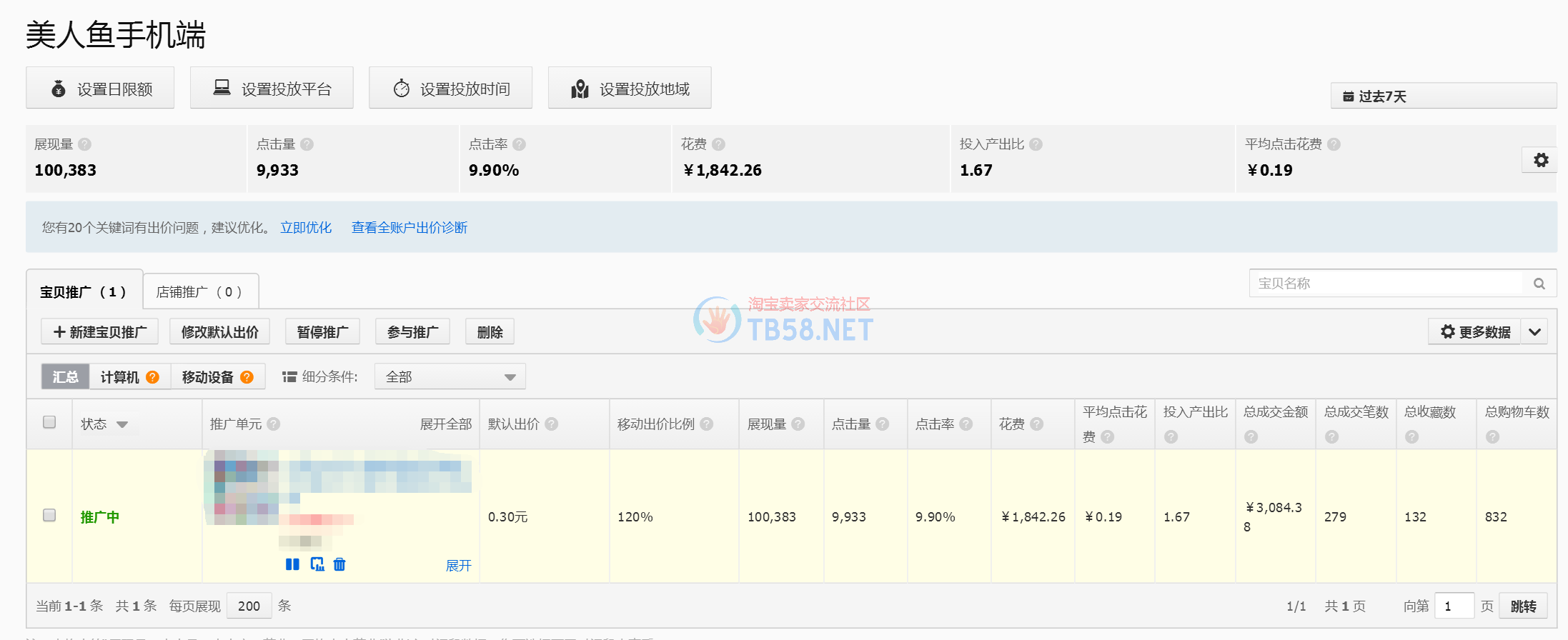1568x640 pixels.
Task: Switch to the 店铺推广 tab
Action: click(x=200, y=291)
